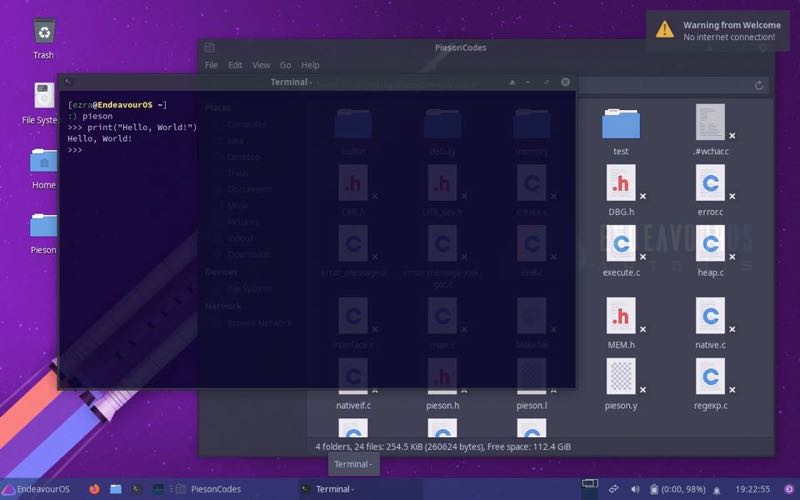Click the nativeif.c file name
Image resolution: width=800 pixels, height=500 pixels.
click(x=353, y=406)
